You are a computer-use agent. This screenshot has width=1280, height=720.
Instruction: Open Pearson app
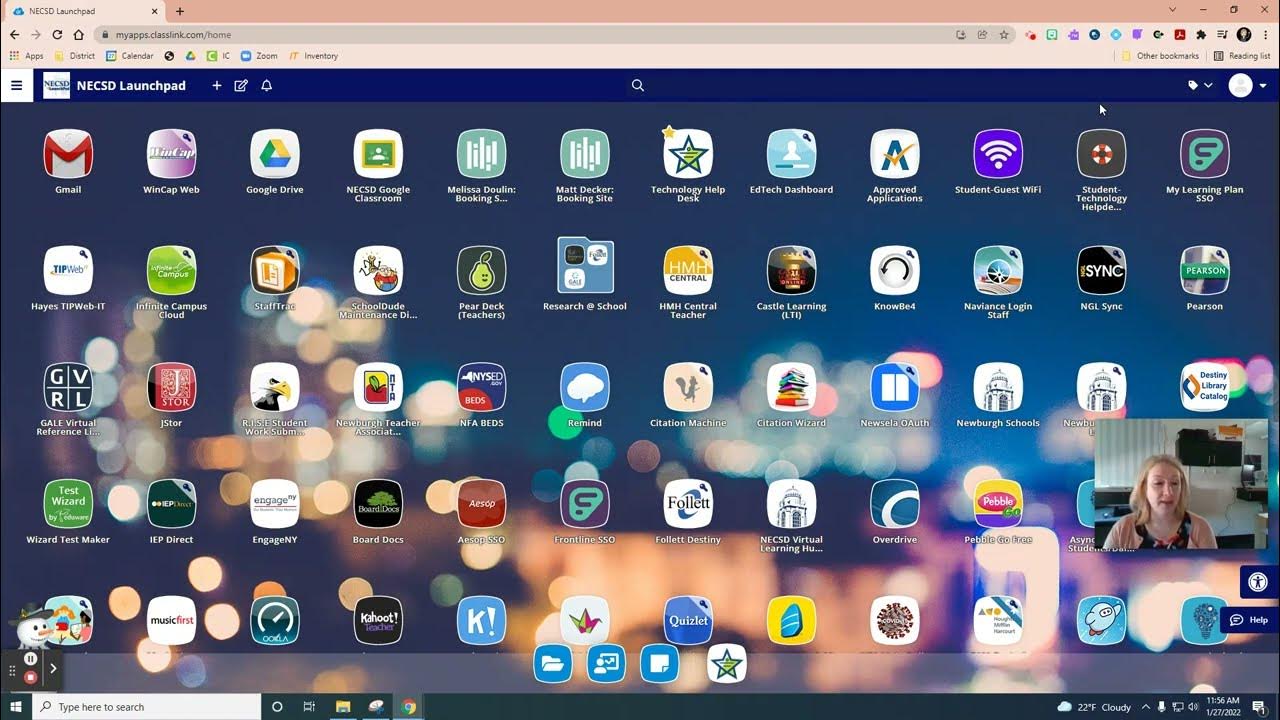[x=1205, y=271]
